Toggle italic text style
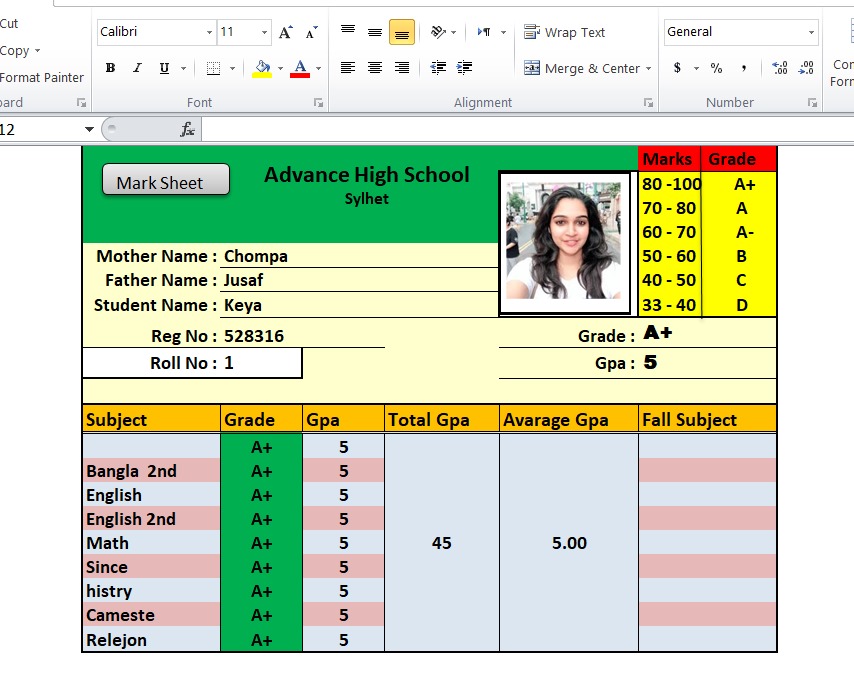This screenshot has height=697, width=854. pos(137,68)
